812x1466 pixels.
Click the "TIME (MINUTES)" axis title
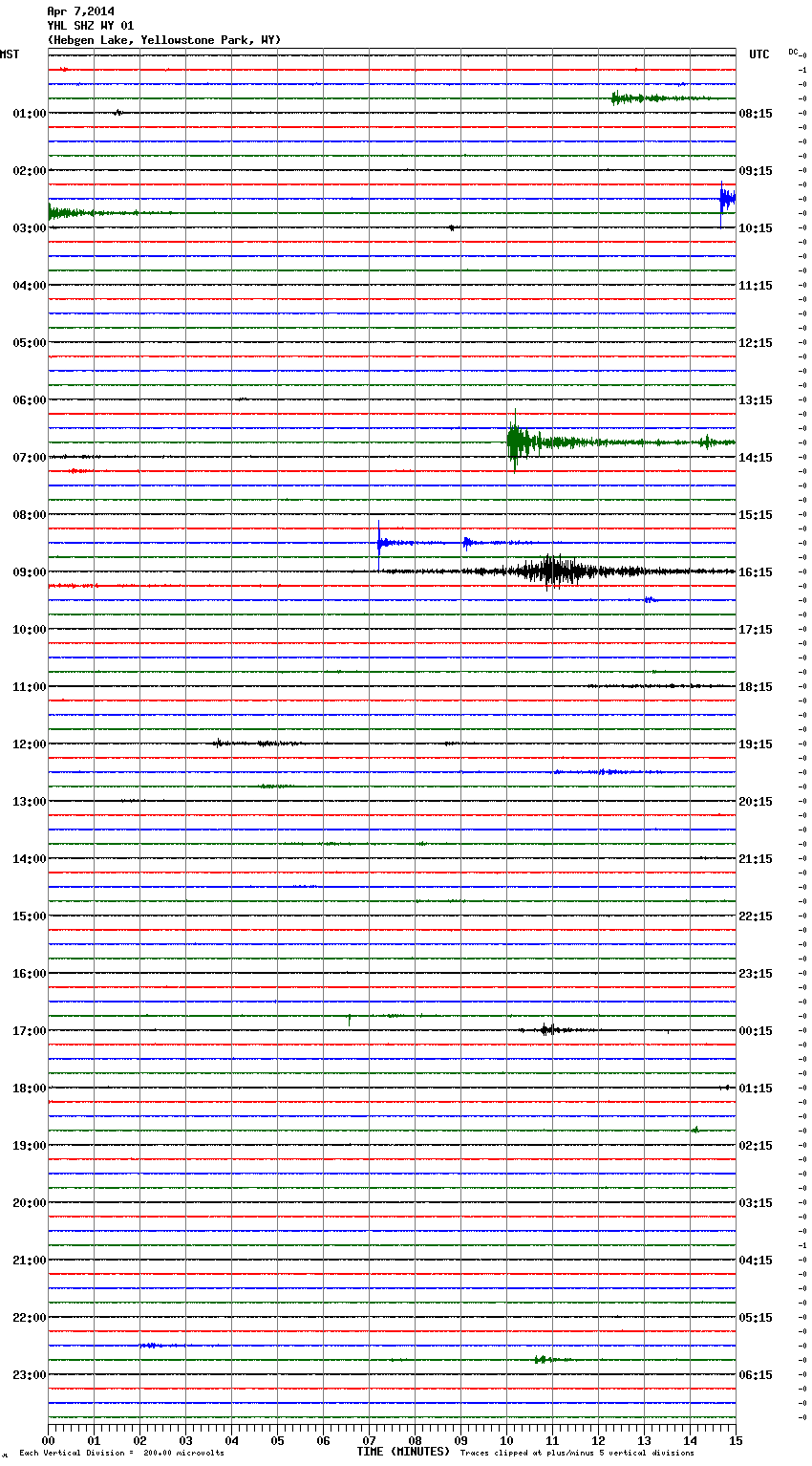(402, 1452)
